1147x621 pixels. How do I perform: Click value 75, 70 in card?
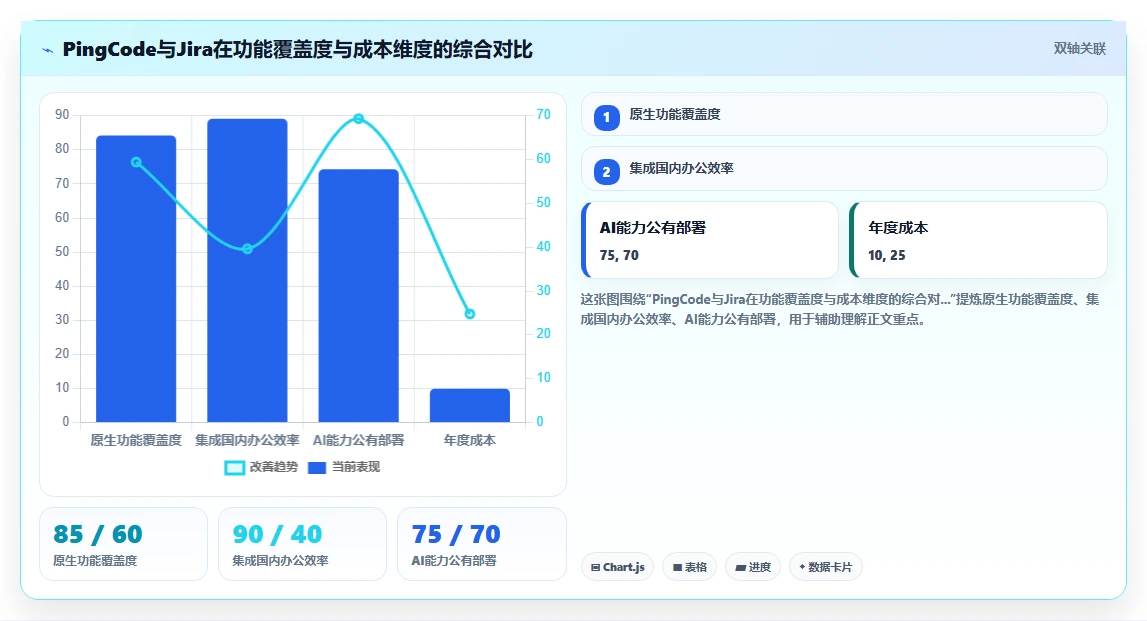pos(619,255)
